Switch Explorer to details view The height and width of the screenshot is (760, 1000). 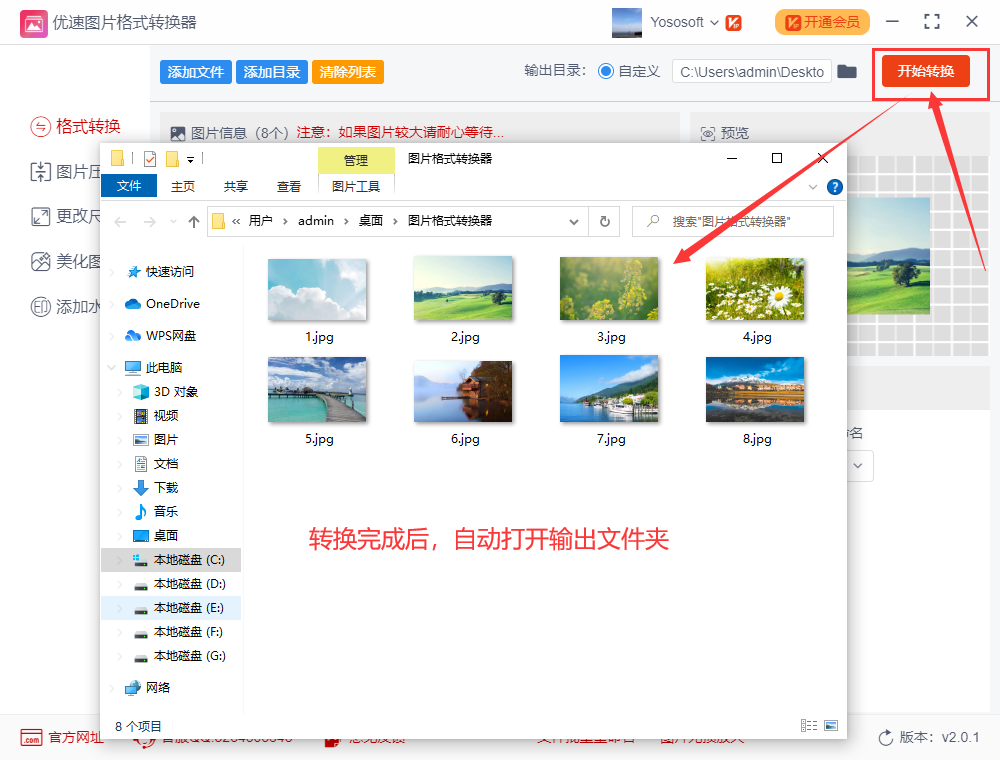point(809,725)
